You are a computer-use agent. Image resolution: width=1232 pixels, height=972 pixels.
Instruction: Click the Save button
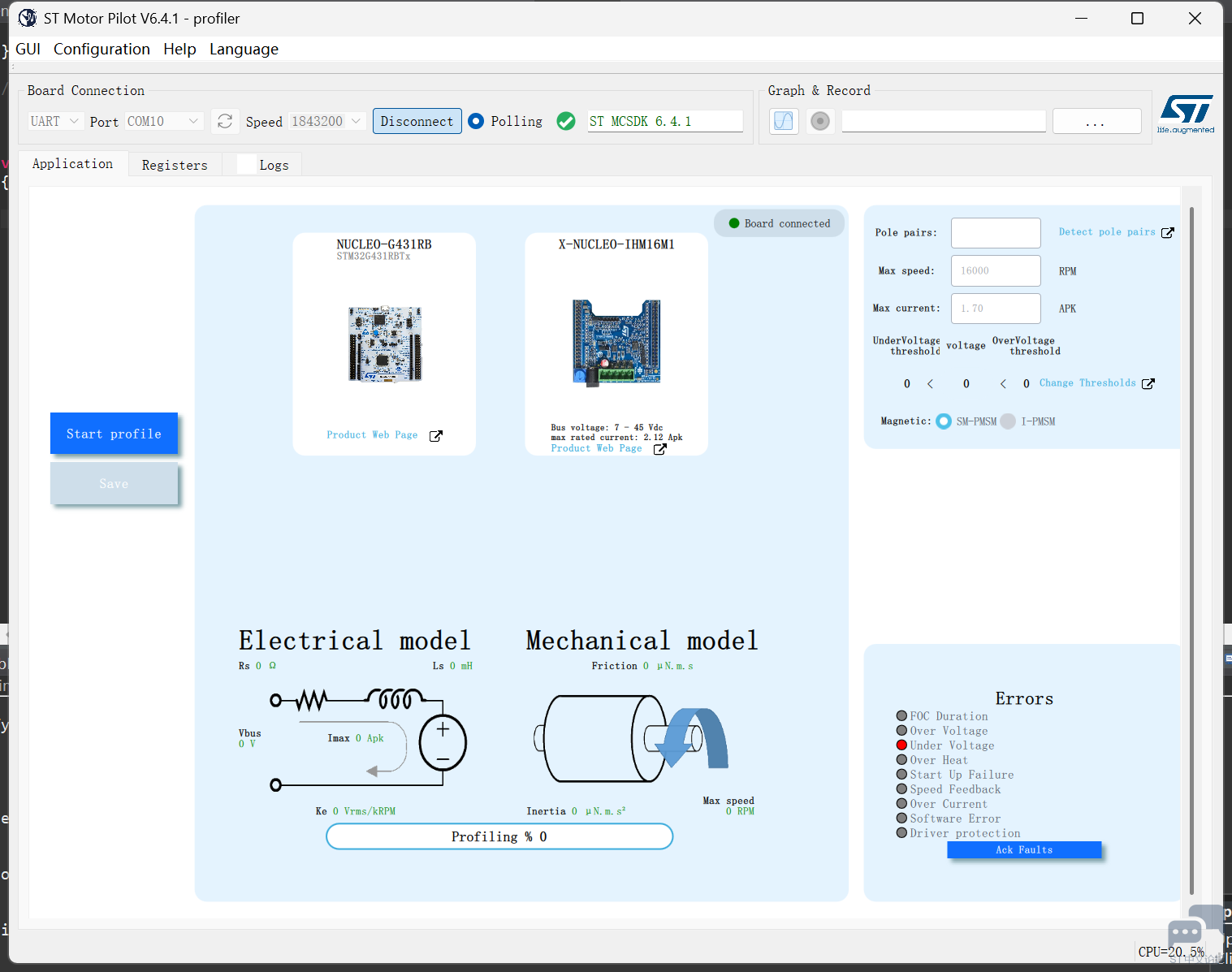(114, 484)
